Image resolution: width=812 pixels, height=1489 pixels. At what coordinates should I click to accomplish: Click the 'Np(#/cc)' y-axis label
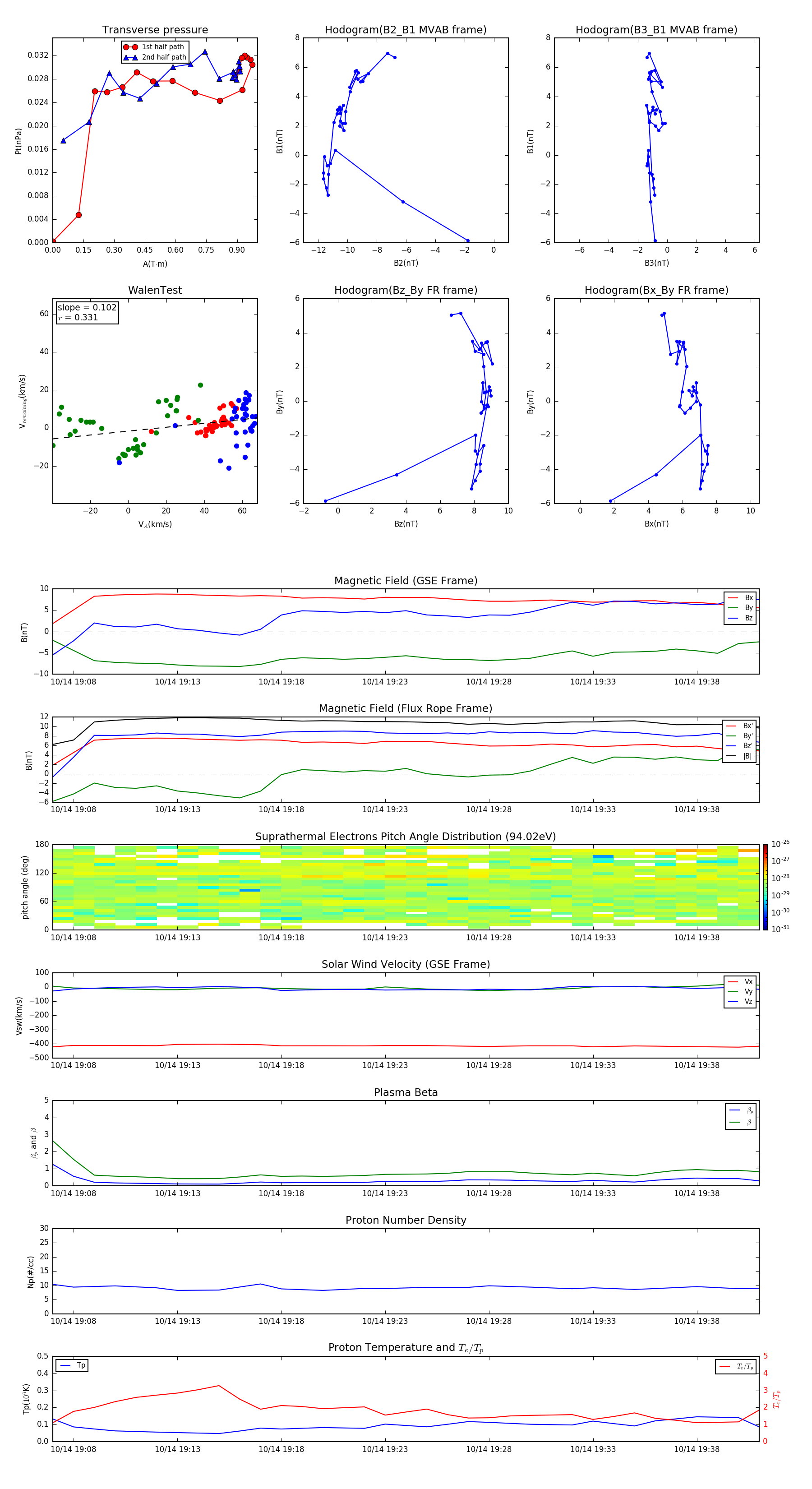click(30, 1272)
